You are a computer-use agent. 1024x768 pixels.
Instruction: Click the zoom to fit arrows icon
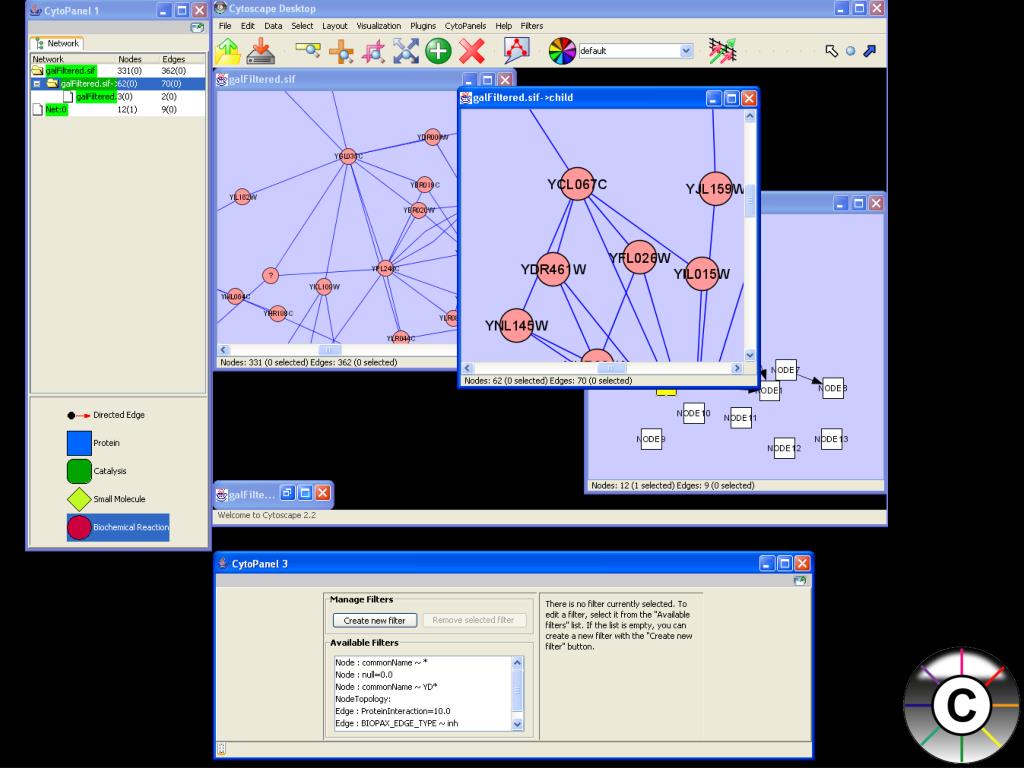tap(406, 51)
